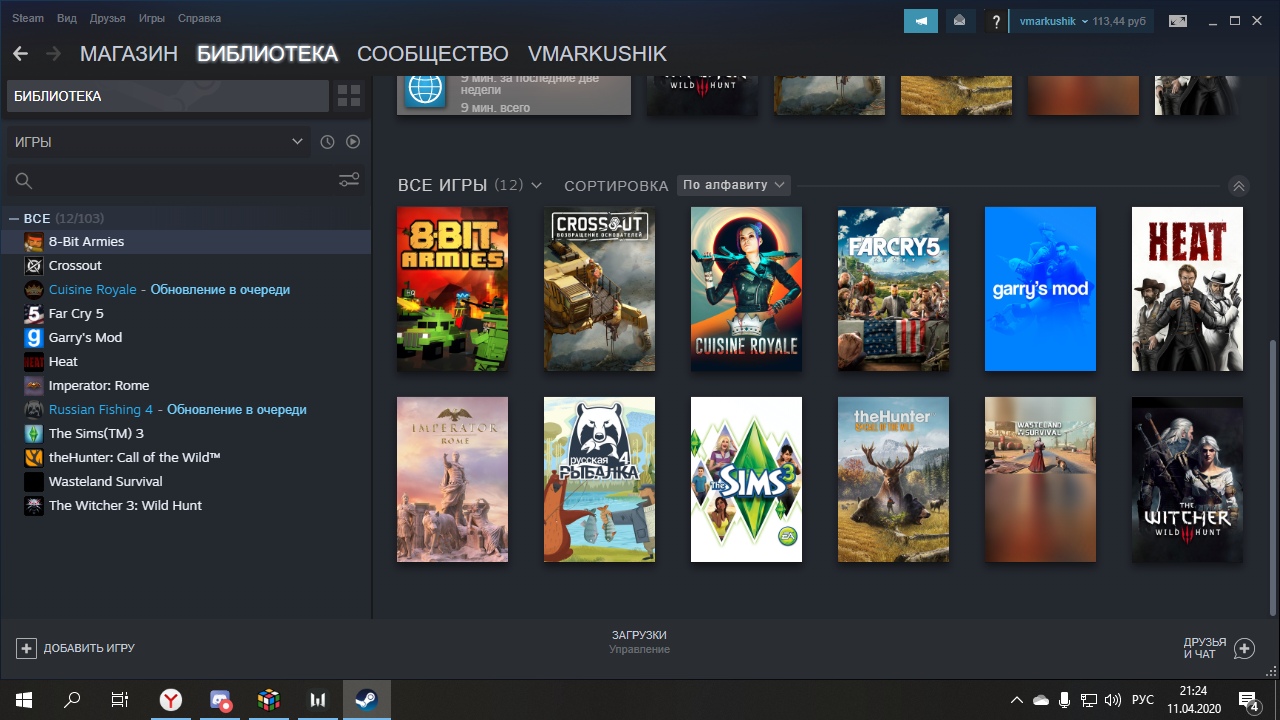Open Yandex browser from taskbar
Screen dimensions: 1280x720
pyautogui.click(x=172, y=700)
